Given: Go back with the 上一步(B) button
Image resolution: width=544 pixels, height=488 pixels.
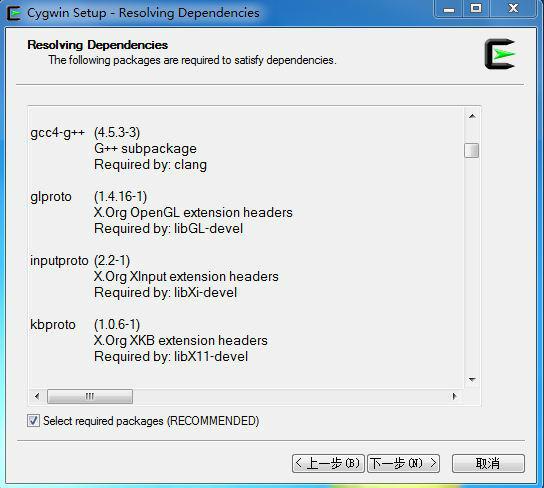Looking at the screenshot, I should coord(328,463).
